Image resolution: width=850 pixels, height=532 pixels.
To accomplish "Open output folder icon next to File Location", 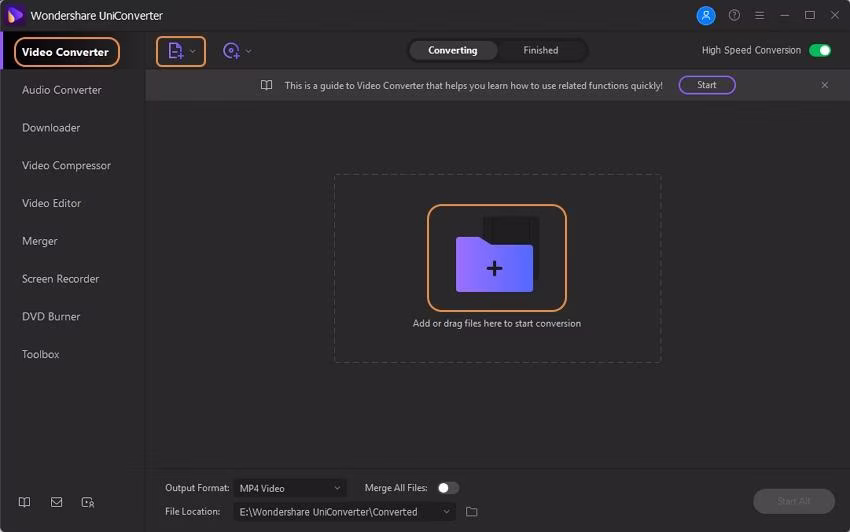I will 472,511.
